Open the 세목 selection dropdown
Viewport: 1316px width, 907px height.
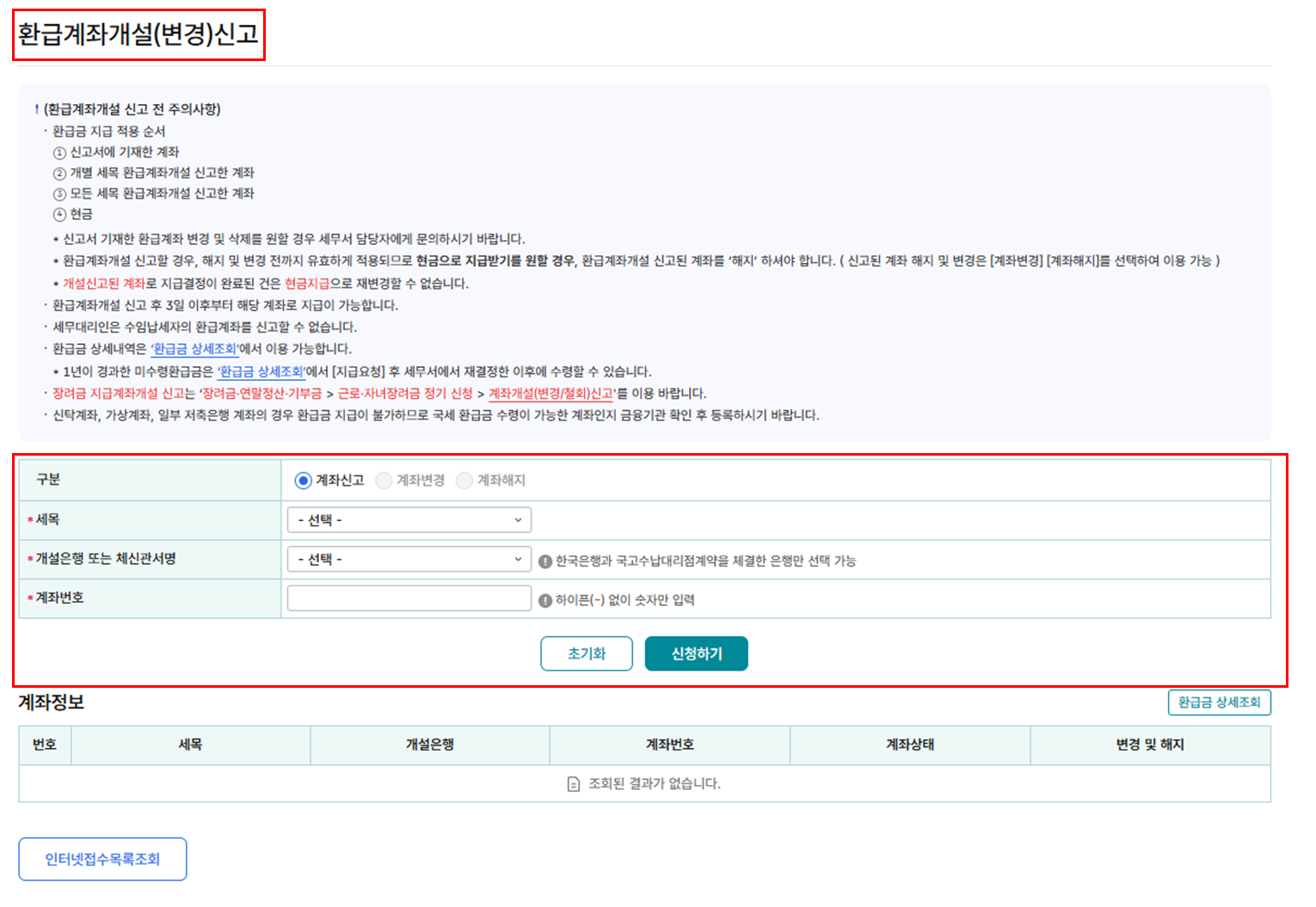[x=409, y=520]
